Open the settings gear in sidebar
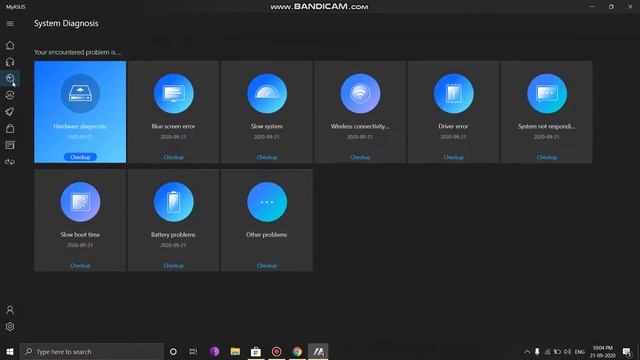640x360 pixels. coord(10,327)
